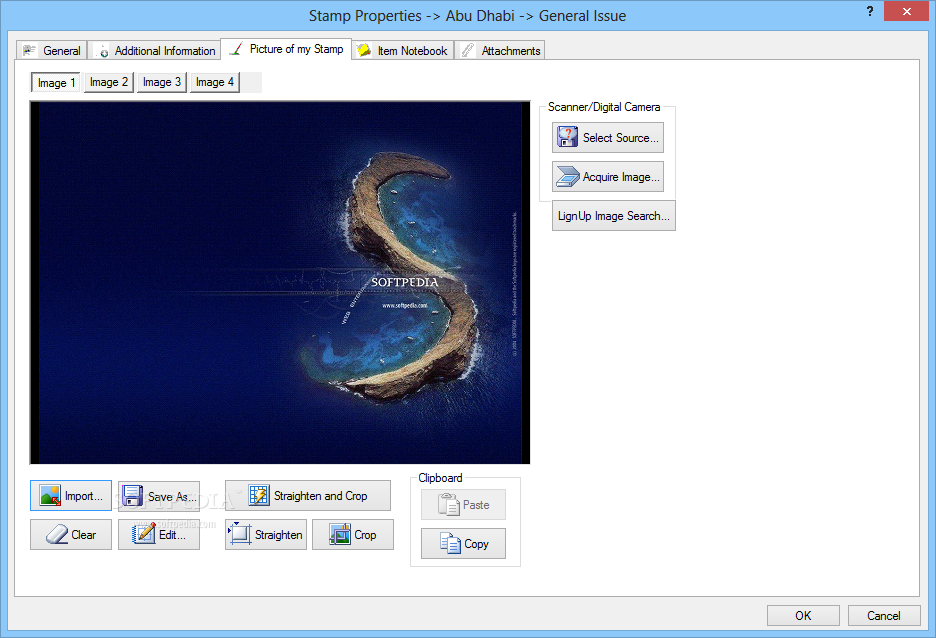Click the Select Source... label

[x=621, y=138]
